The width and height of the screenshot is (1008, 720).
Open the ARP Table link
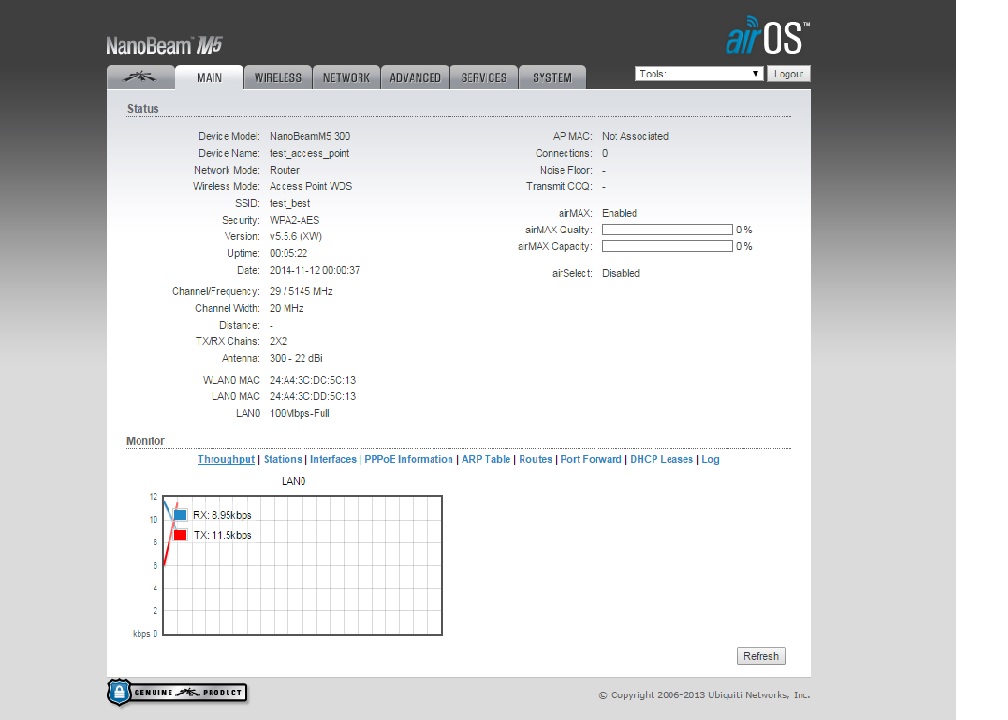pos(486,460)
